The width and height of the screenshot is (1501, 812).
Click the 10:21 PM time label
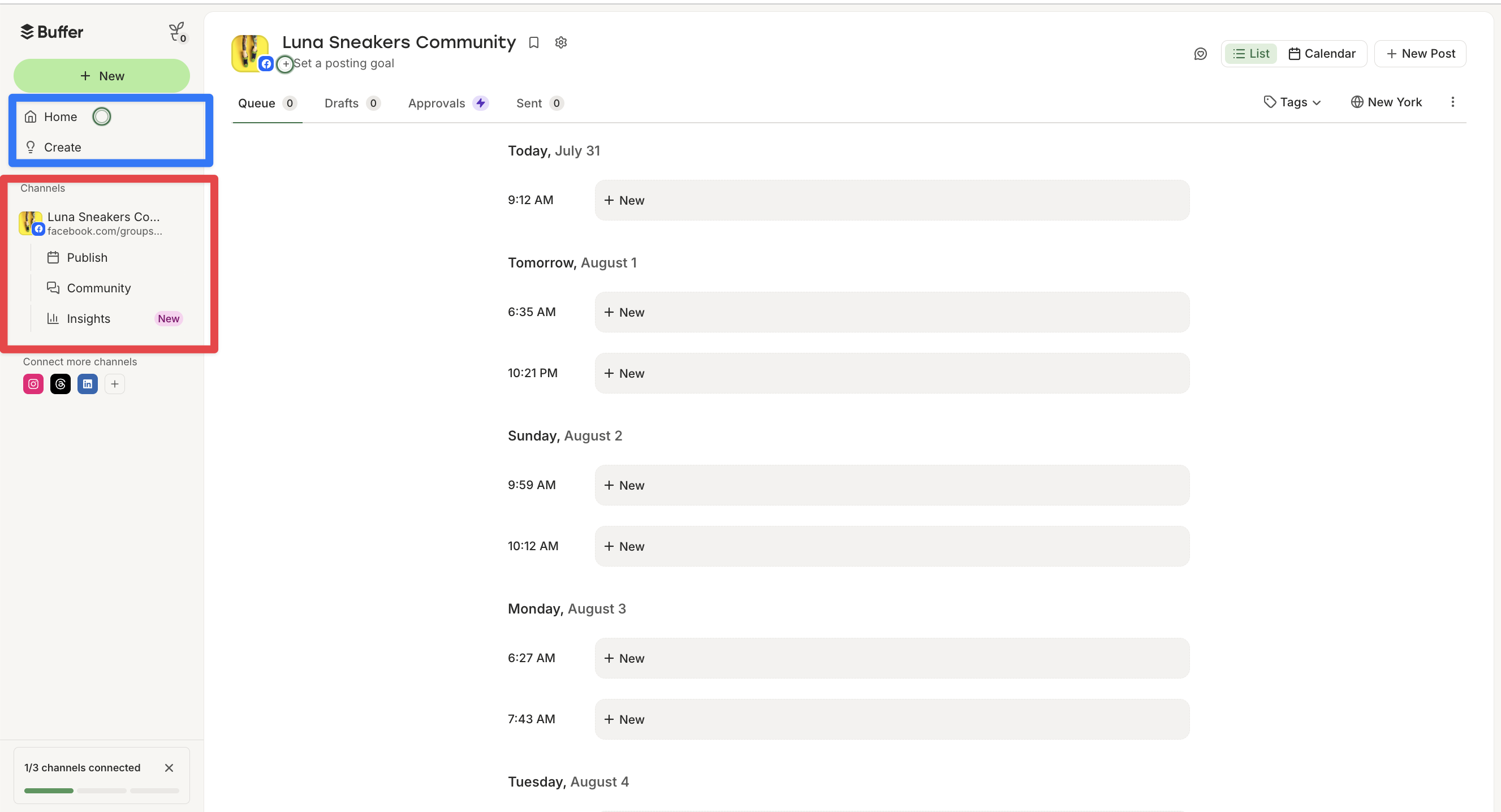pos(533,373)
